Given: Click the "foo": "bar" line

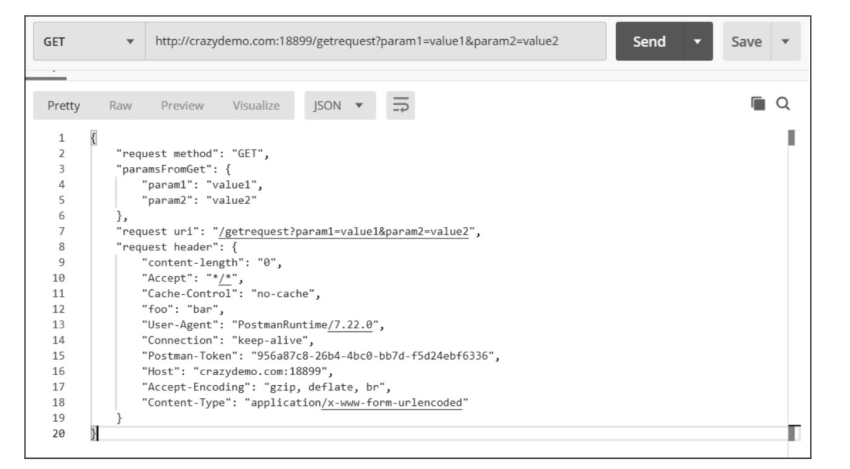Looking at the screenshot, I should [183, 310].
